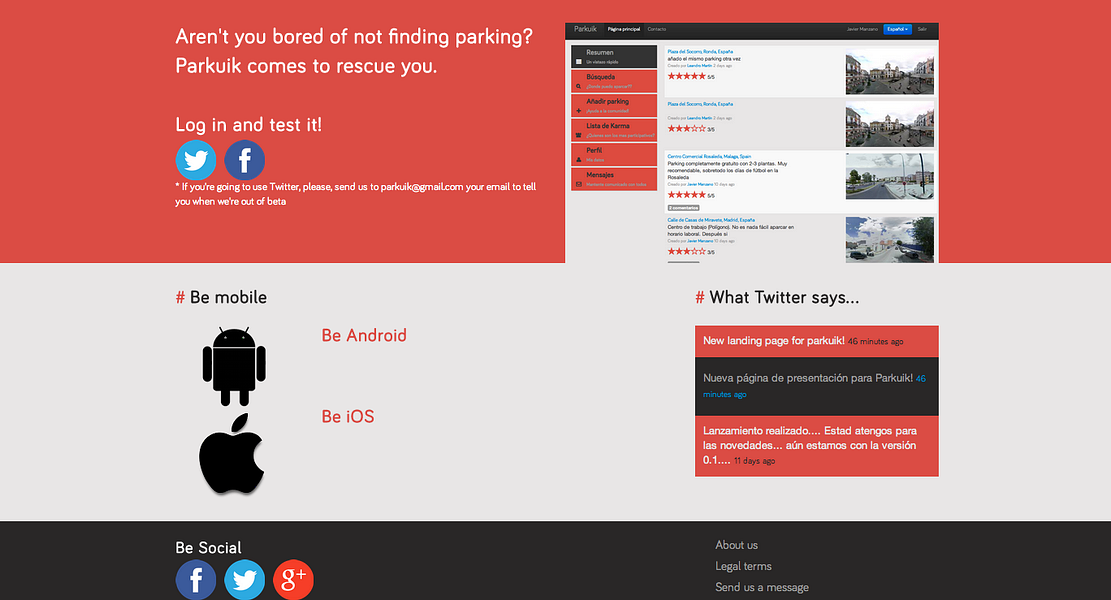Click the 'Log in and test it!' text
Image resolution: width=1111 pixels, height=600 pixels.
coord(249,125)
